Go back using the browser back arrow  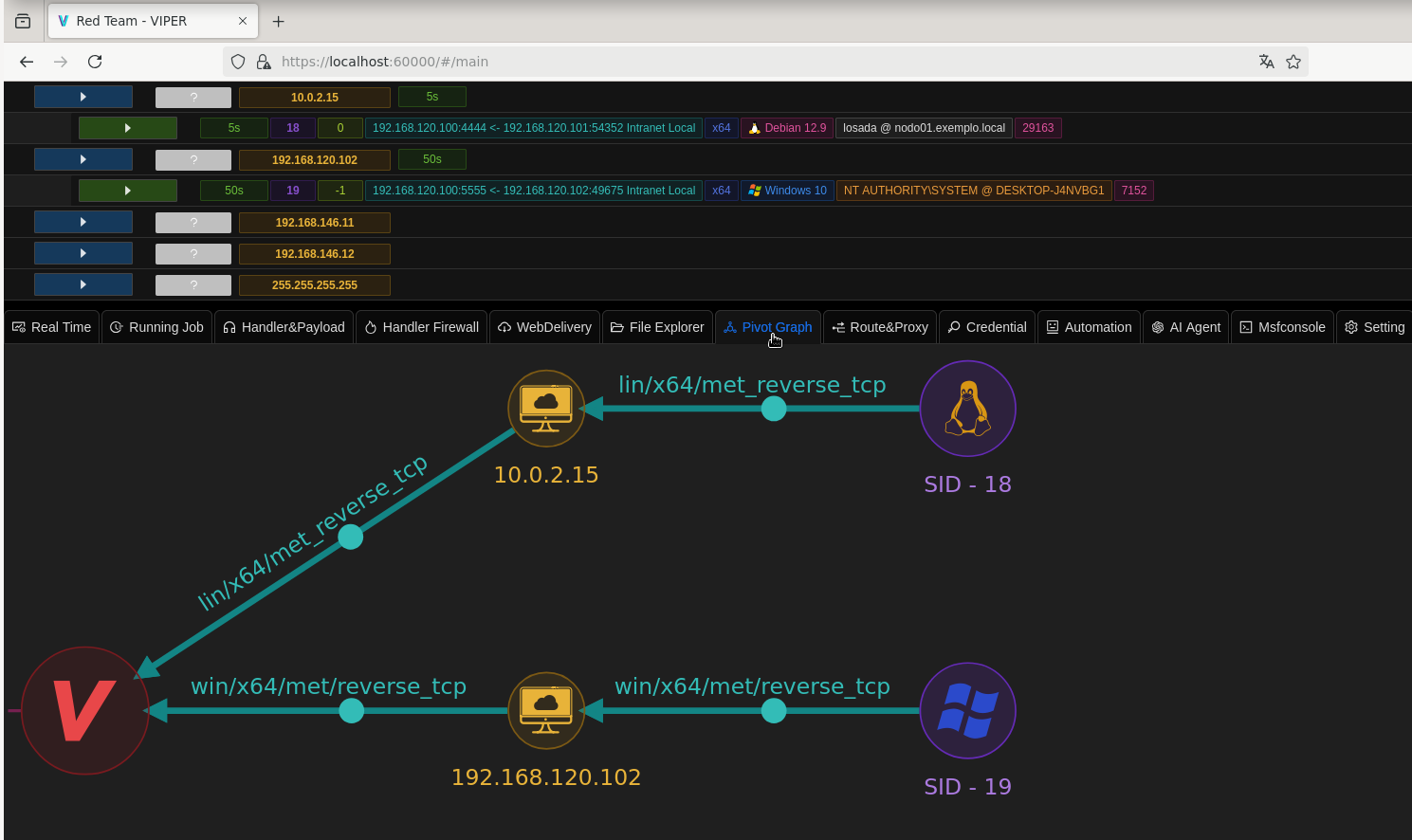pos(27,62)
